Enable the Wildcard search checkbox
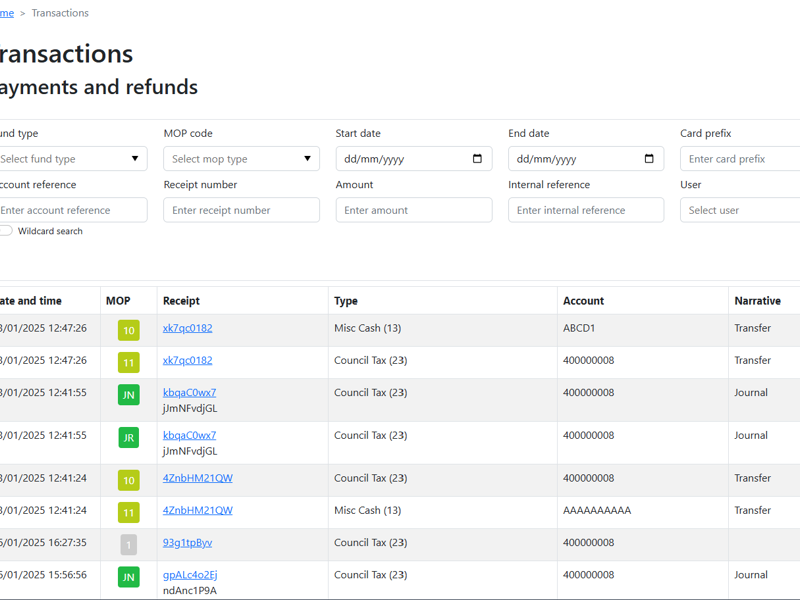800x600 pixels. [6, 231]
